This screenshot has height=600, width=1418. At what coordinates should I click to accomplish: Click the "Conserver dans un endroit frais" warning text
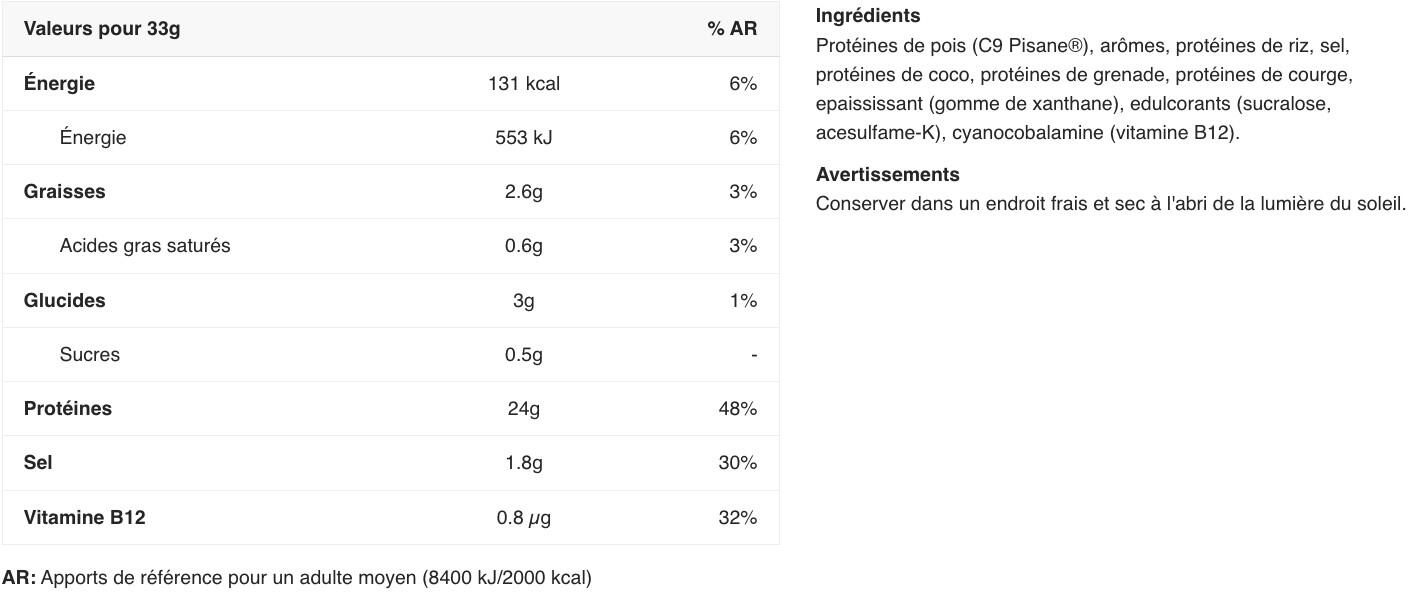1110,204
